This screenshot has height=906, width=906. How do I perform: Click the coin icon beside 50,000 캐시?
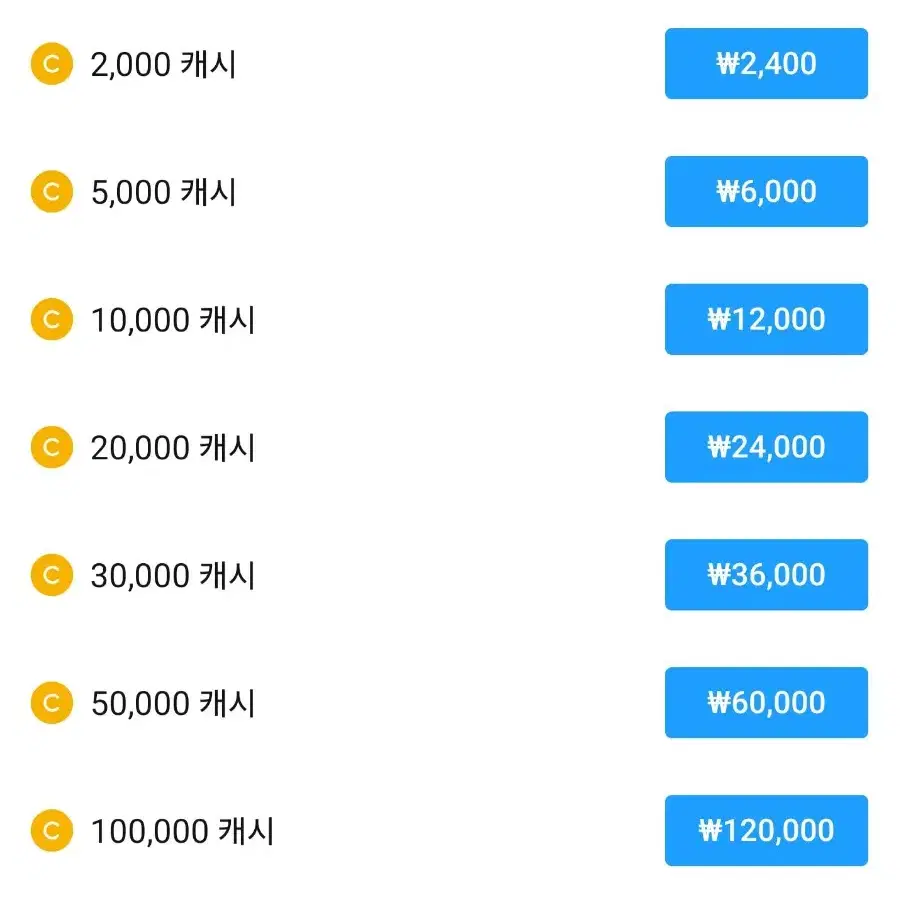[x=51, y=703]
